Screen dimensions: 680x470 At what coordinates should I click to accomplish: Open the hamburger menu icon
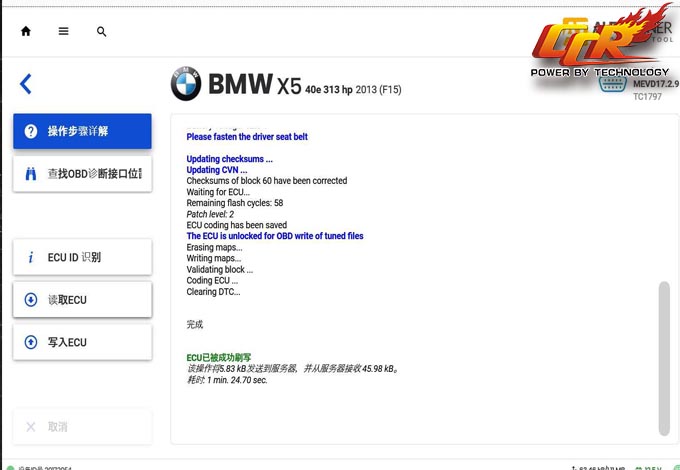pos(63,31)
